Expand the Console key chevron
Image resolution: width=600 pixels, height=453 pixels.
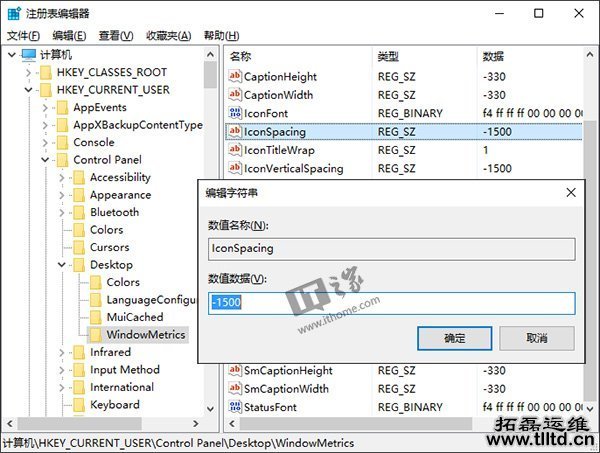point(45,142)
